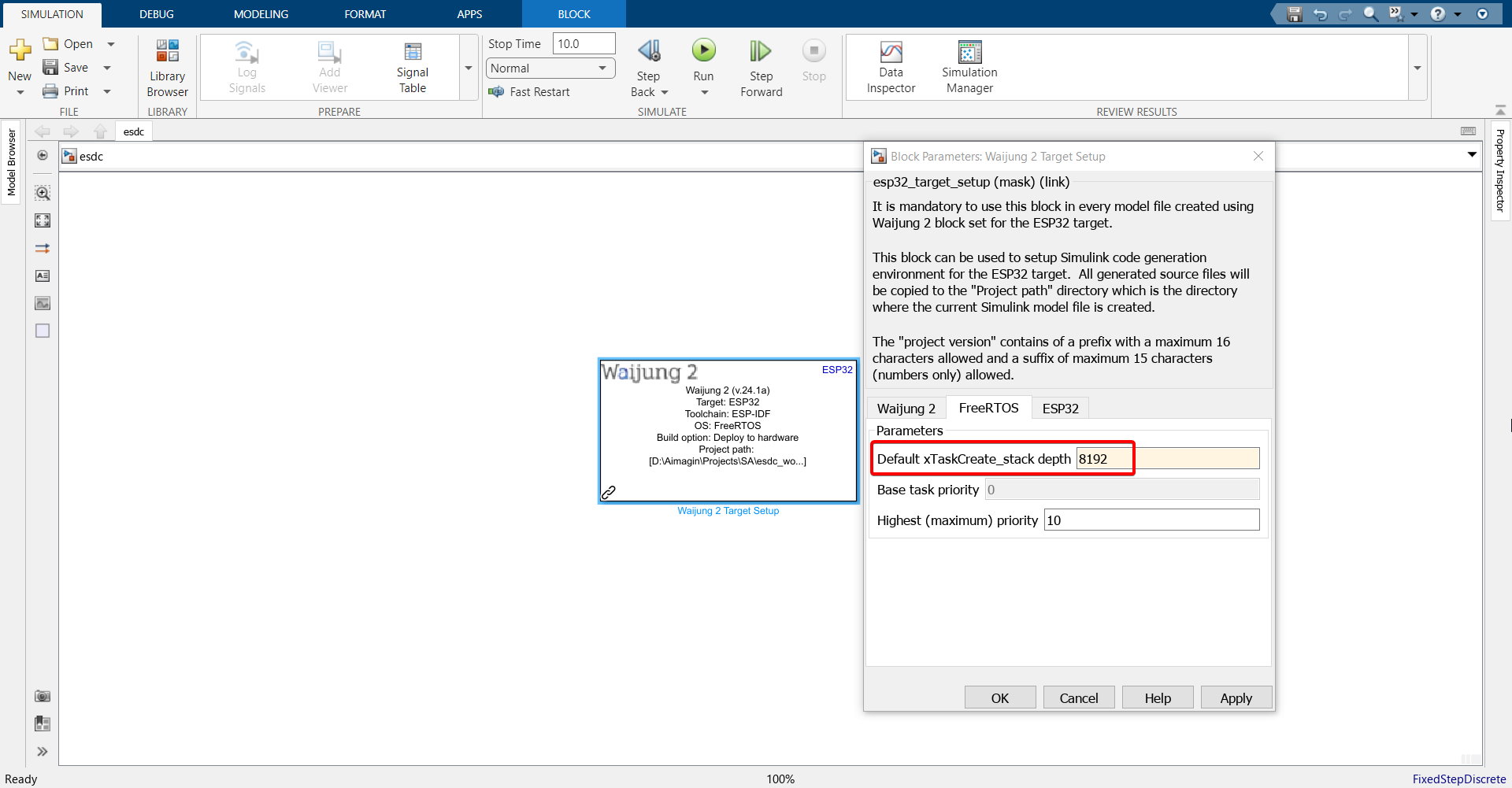Open the Property Inspector side panel
The width and height of the screenshot is (1512, 788).
tap(1500, 171)
